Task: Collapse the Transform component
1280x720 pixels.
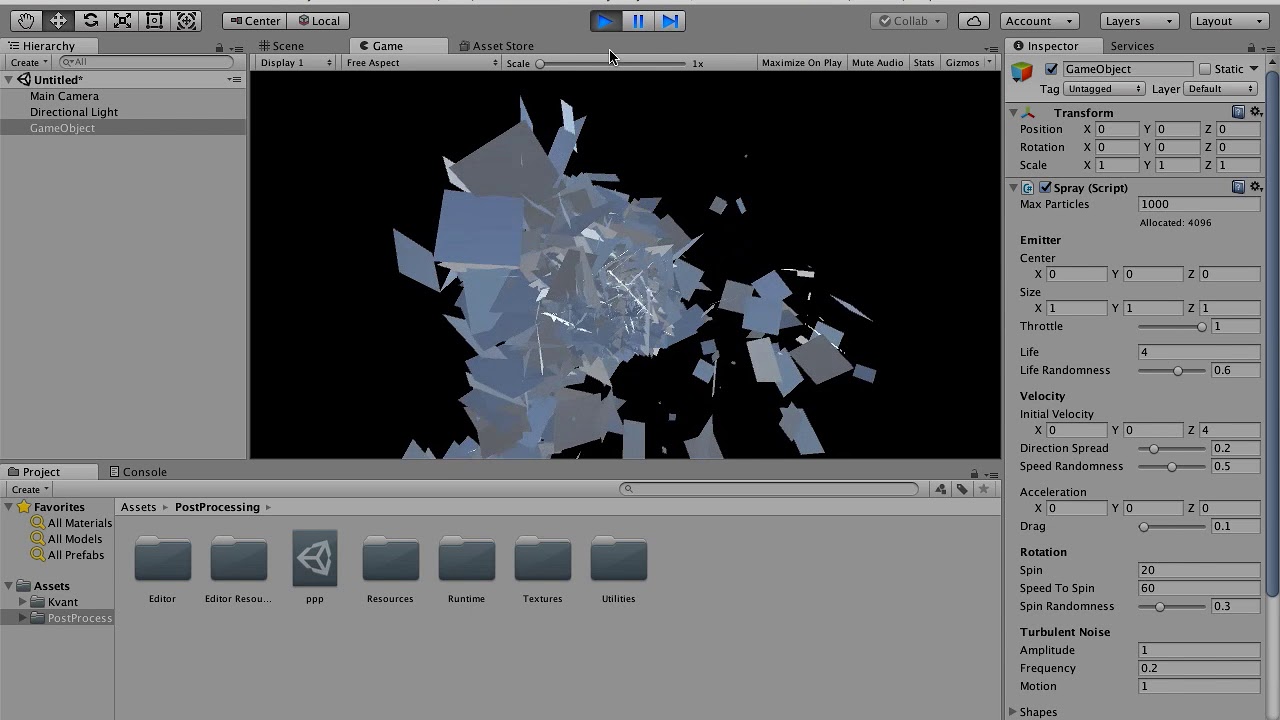Action: tap(1013, 113)
